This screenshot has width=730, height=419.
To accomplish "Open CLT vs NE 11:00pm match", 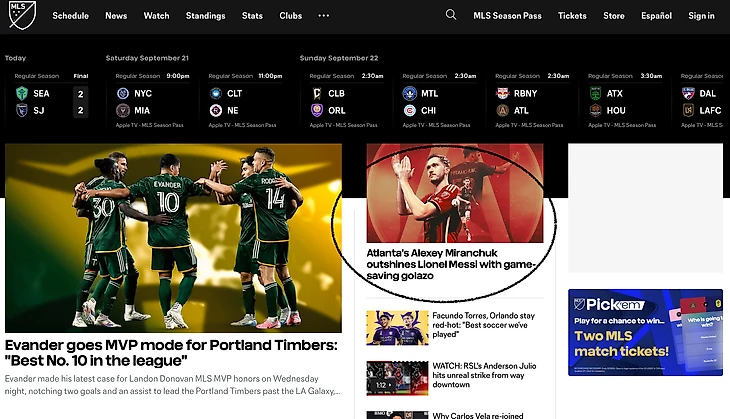I will pyautogui.click(x=245, y=100).
